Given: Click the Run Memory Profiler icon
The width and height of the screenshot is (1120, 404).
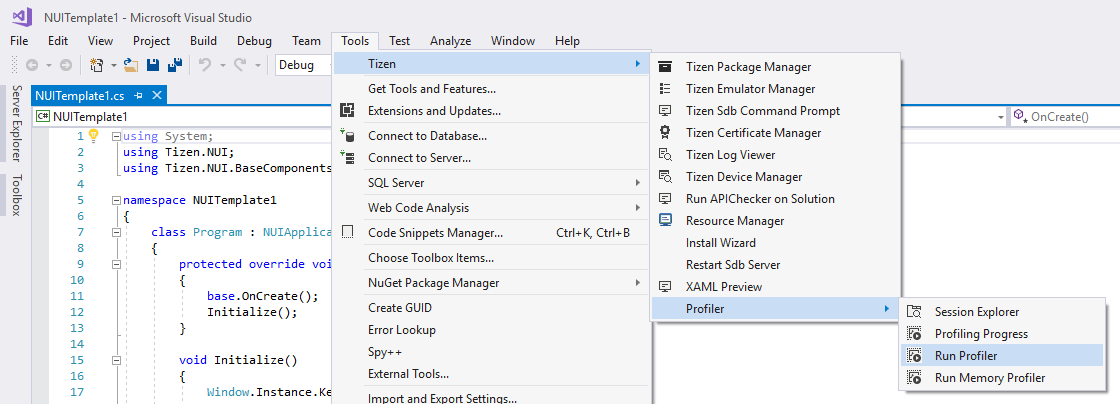Looking at the screenshot, I should [913, 378].
